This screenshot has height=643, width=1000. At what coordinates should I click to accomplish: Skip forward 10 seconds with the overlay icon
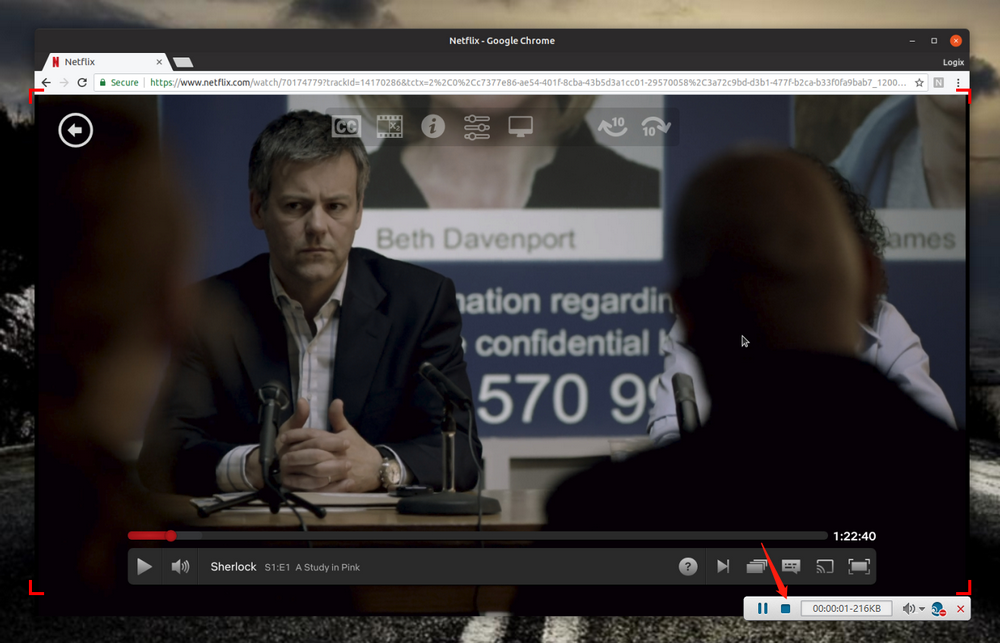tap(656, 126)
